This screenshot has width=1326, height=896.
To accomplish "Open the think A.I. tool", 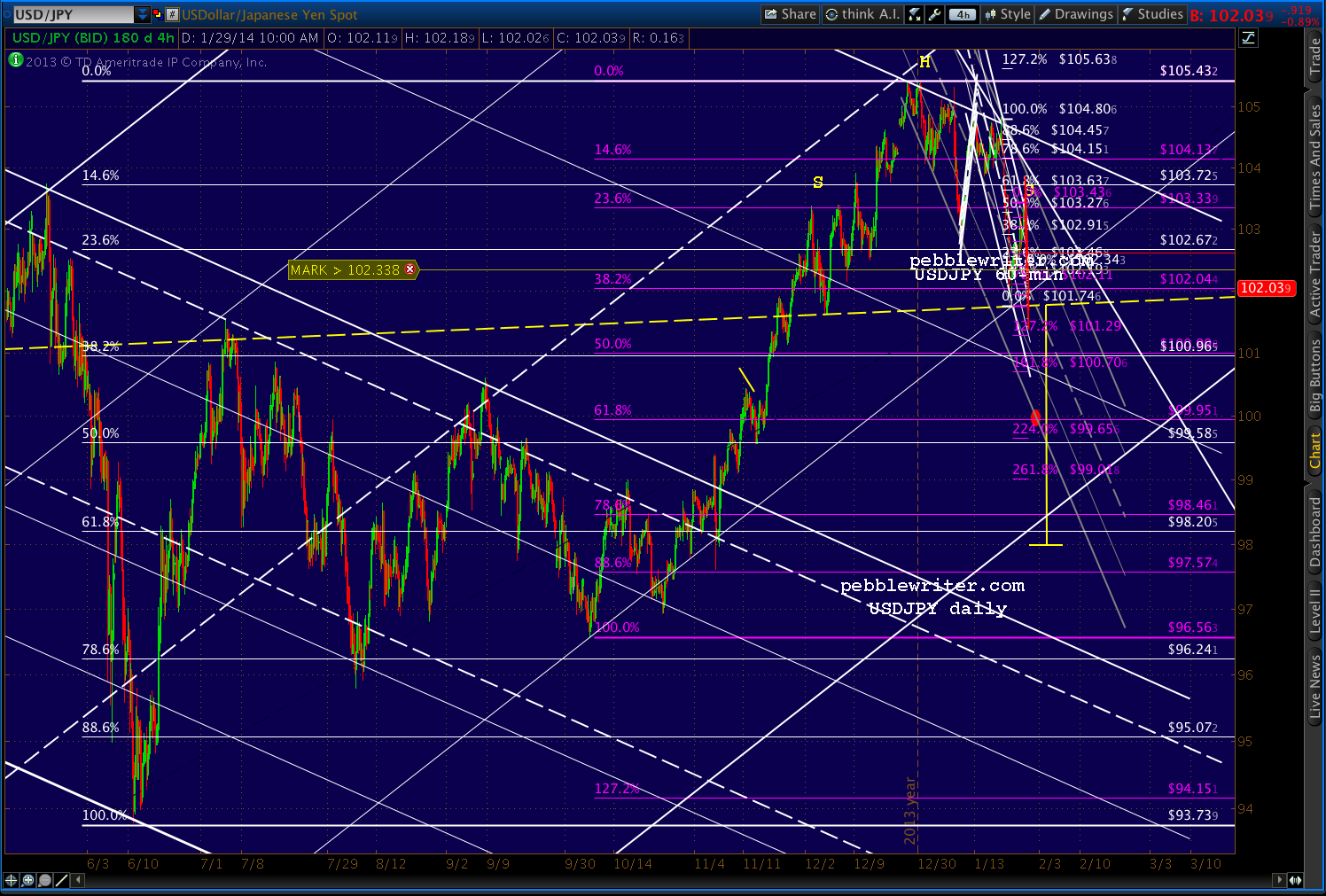I will coord(862,14).
